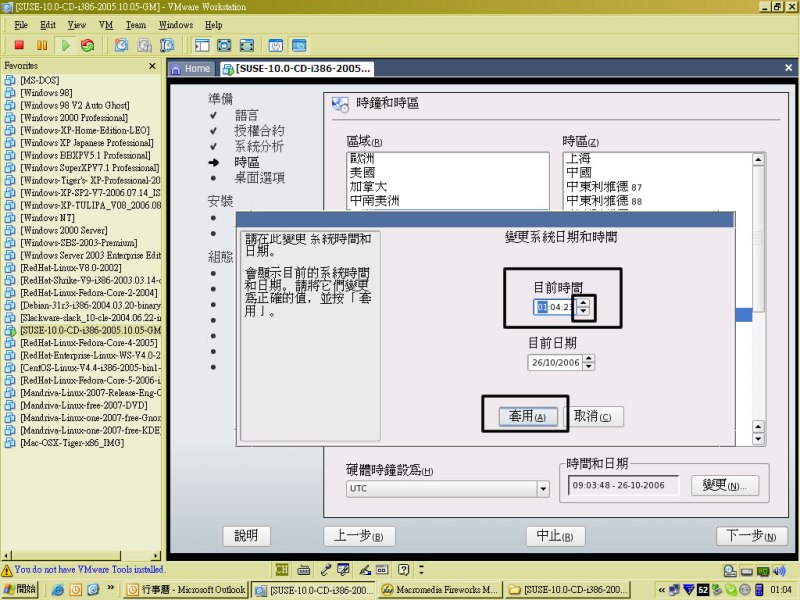The height and width of the screenshot is (600, 800).
Task: Suspend the virtual machine with pause icon
Action: pos(42,45)
